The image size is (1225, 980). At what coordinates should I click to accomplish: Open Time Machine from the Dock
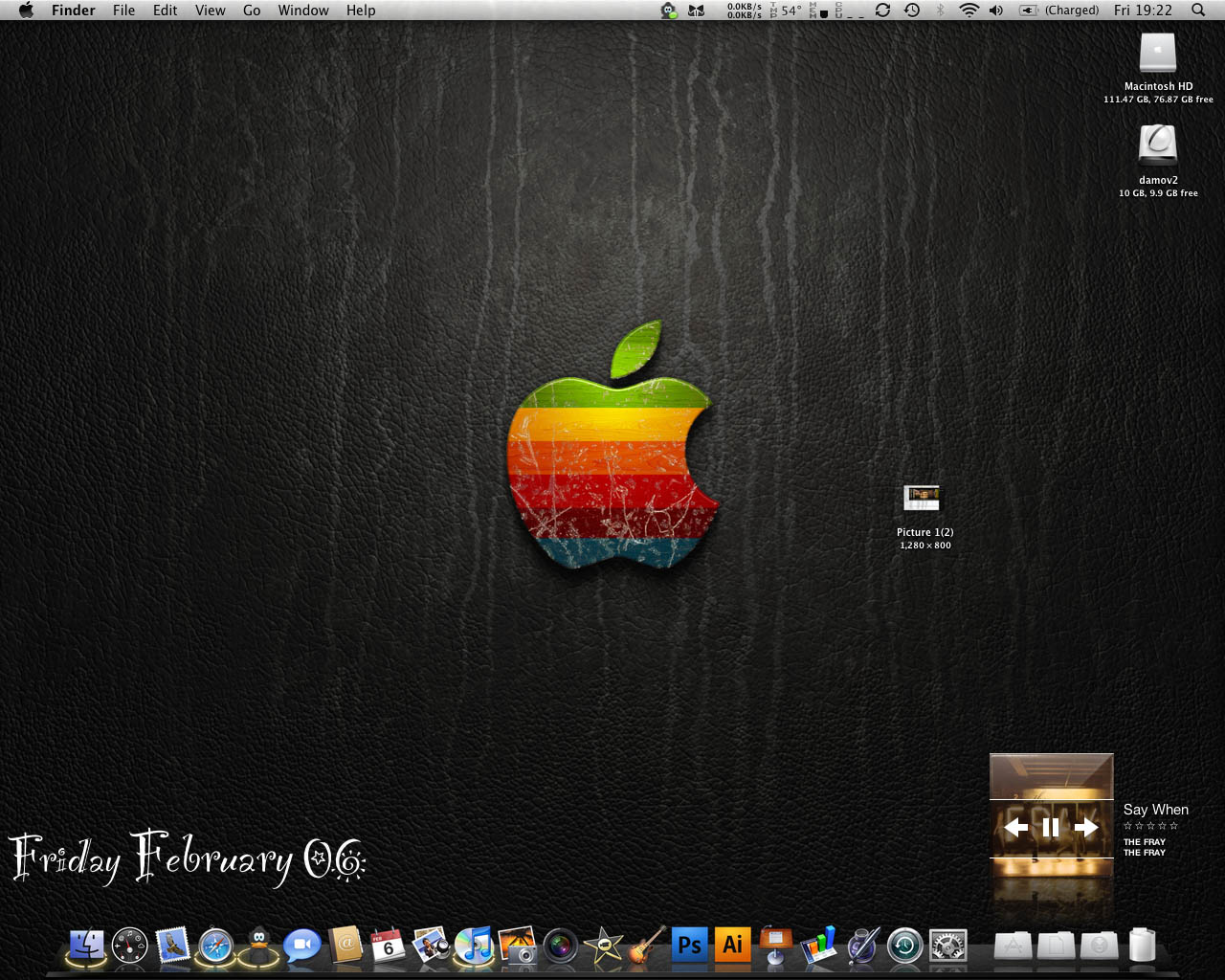(904, 946)
